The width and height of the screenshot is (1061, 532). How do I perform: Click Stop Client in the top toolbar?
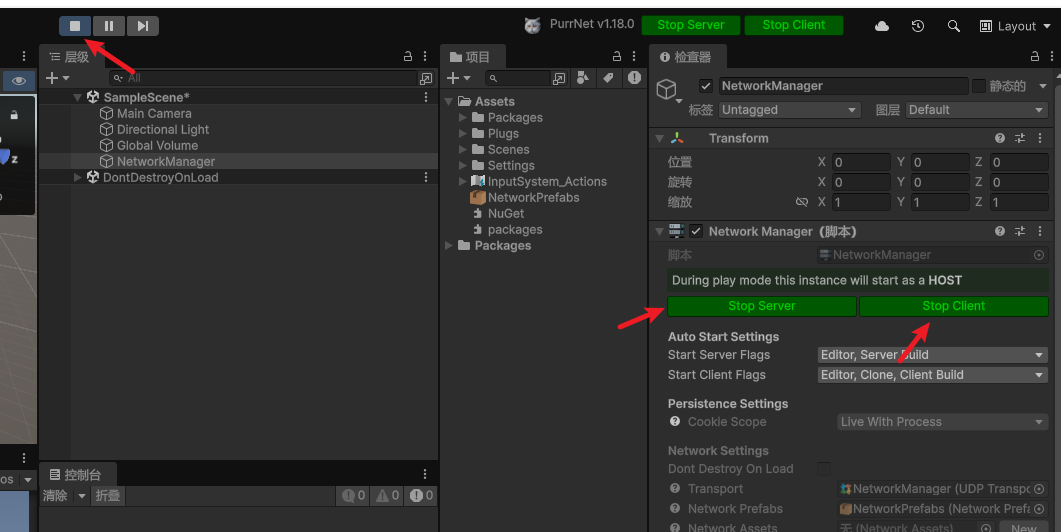794,25
